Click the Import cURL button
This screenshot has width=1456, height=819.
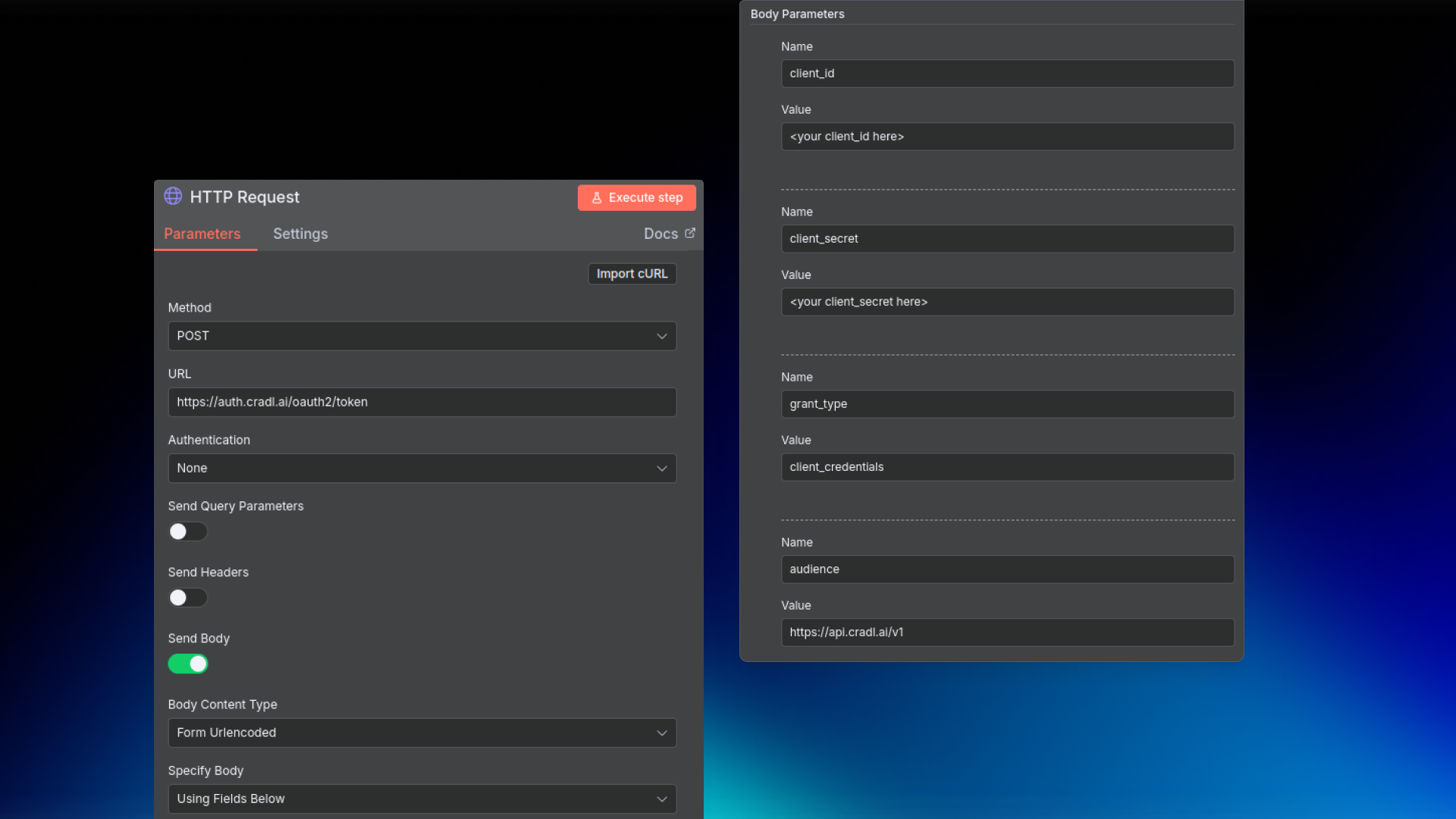tap(632, 274)
